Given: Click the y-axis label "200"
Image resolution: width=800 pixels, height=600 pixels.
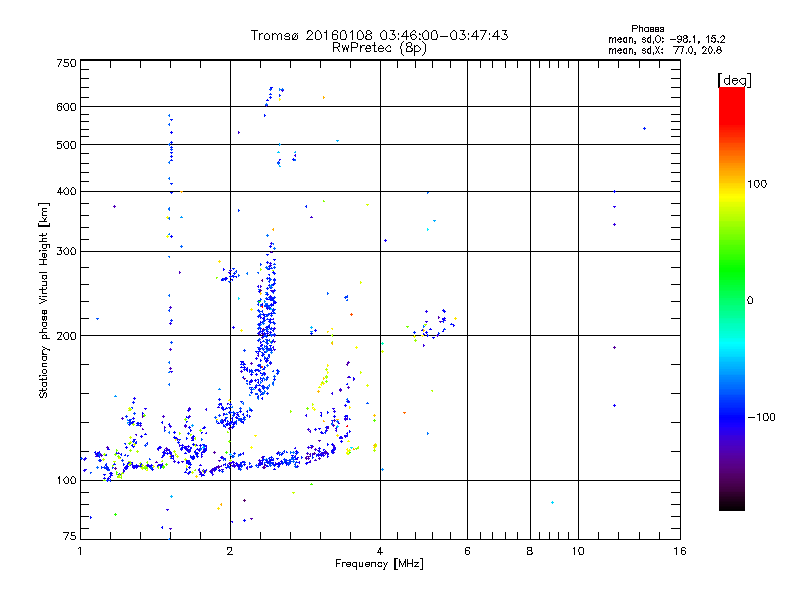Looking at the screenshot, I should tap(66, 336).
